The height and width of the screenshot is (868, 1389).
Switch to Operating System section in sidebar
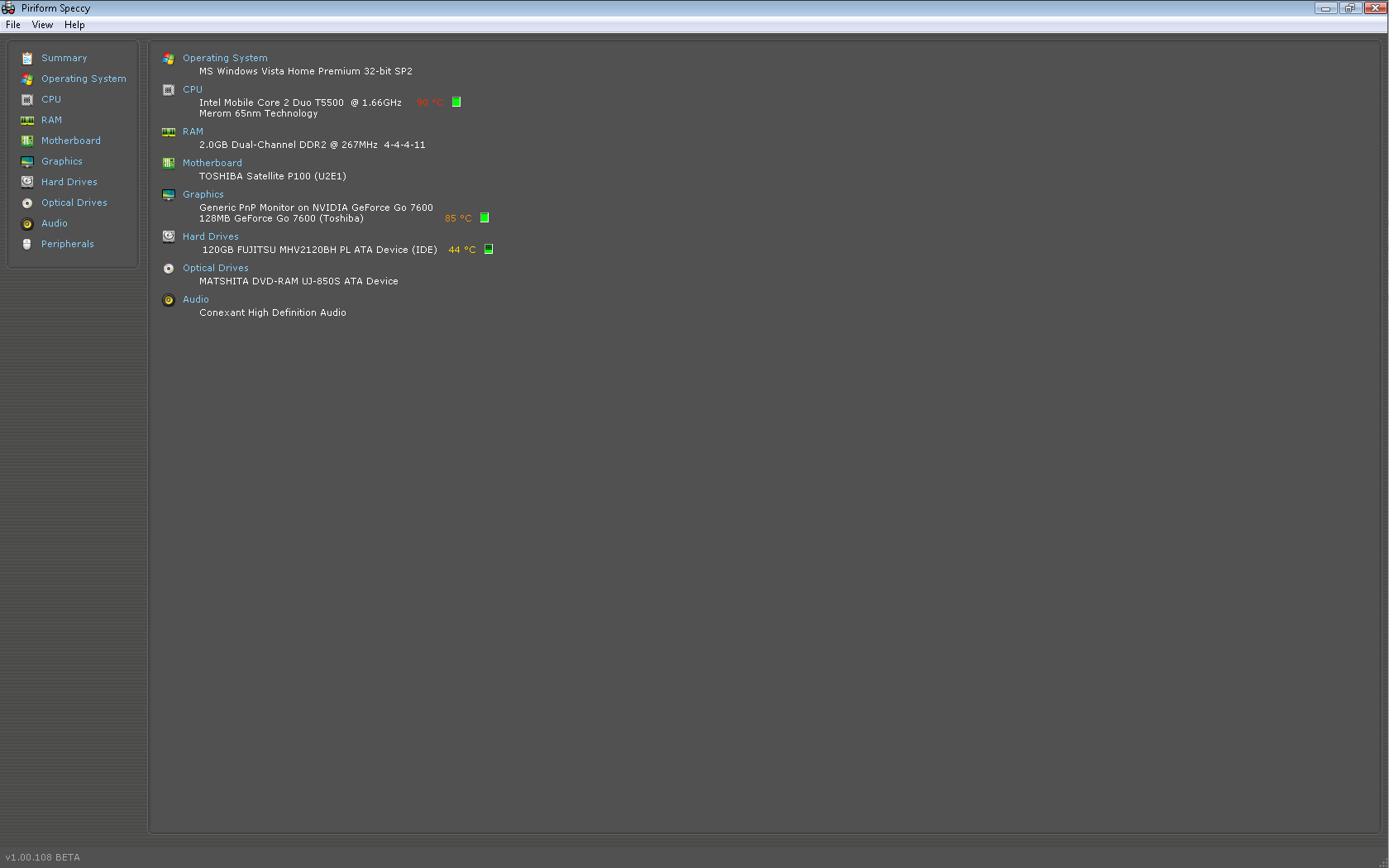[84, 79]
